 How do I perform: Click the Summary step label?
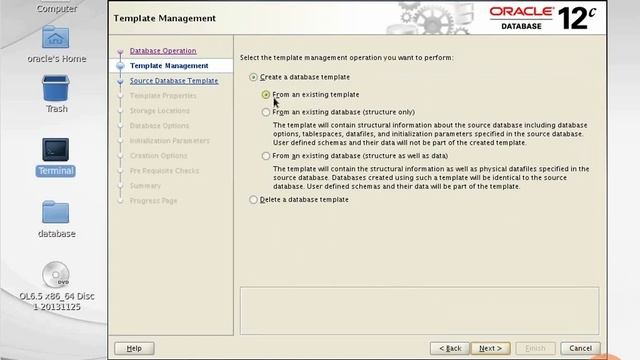(x=145, y=186)
